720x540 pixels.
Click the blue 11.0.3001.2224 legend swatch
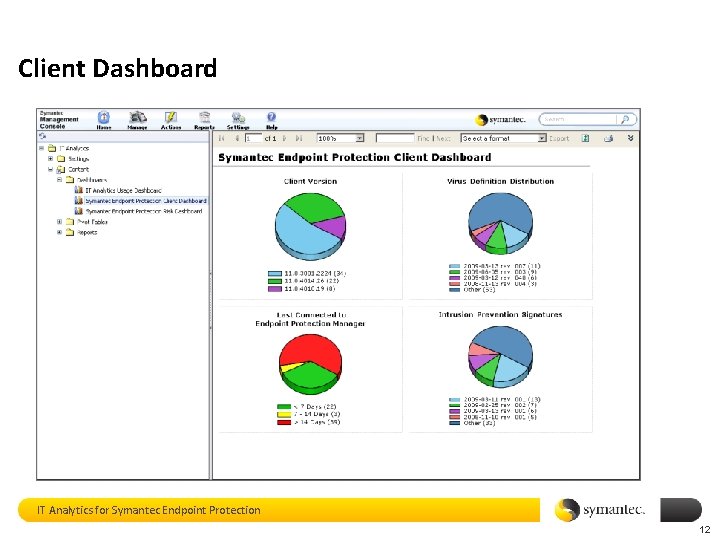coord(275,274)
